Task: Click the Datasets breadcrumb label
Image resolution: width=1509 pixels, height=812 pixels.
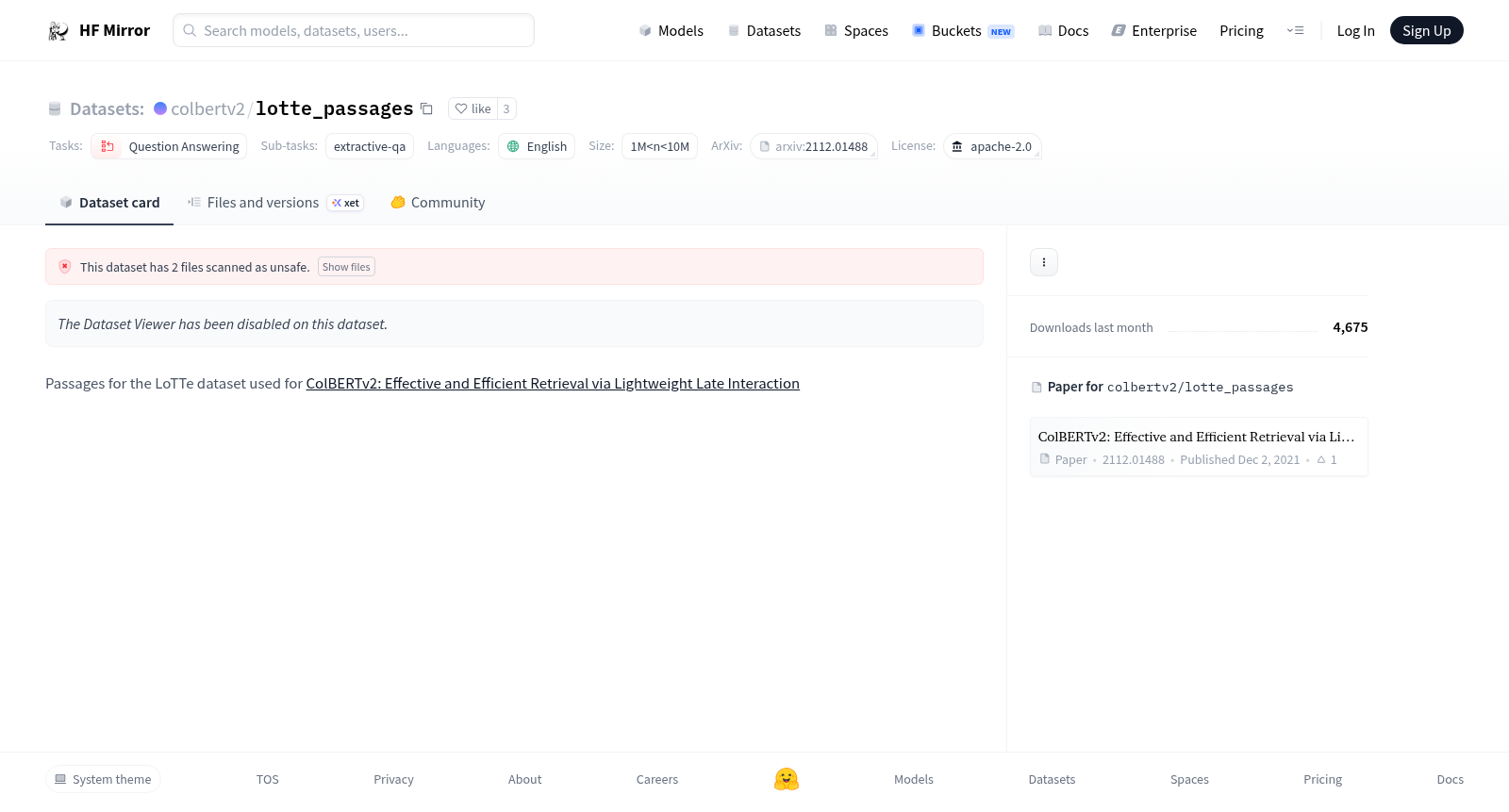Action: (x=107, y=108)
